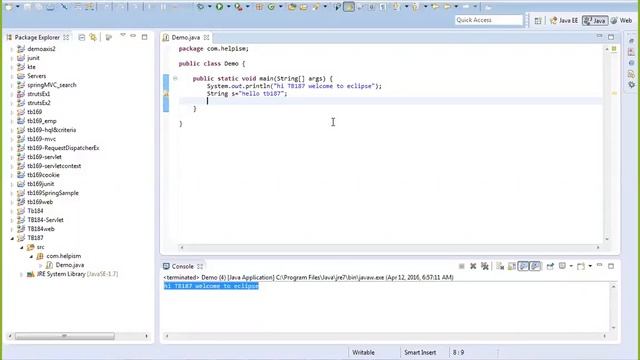The height and width of the screenshot is (360, 640).
Task: Click the New Java Package icon in toolbar
Action: coord(259,7)
